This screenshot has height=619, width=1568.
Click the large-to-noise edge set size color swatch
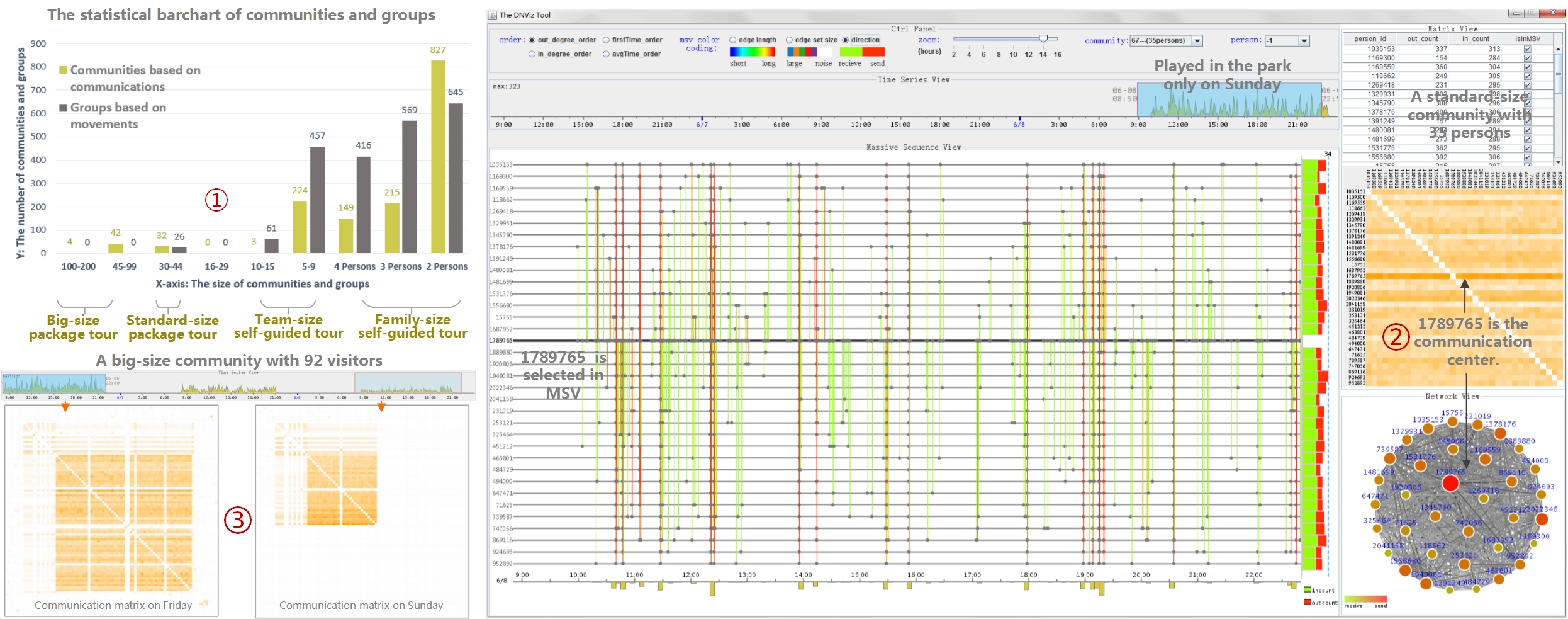click(x=810, y=52)
